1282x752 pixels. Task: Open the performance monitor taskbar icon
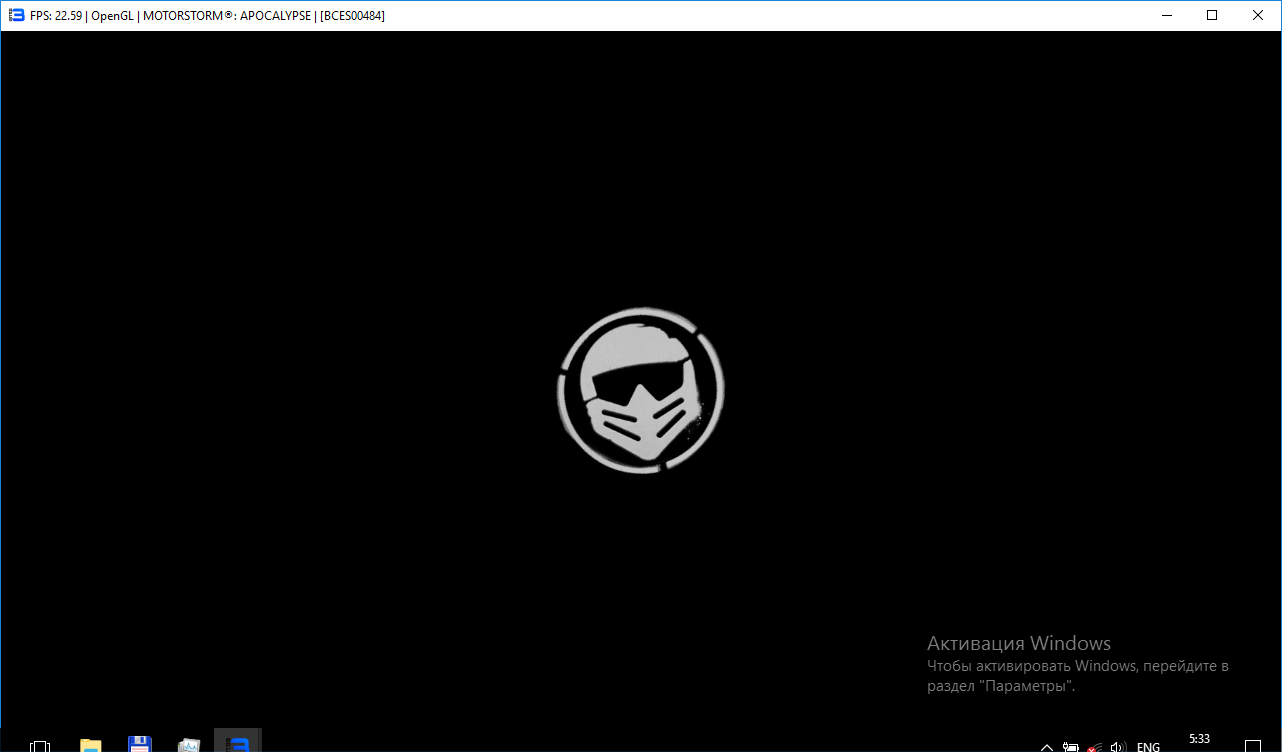point(189,745)
